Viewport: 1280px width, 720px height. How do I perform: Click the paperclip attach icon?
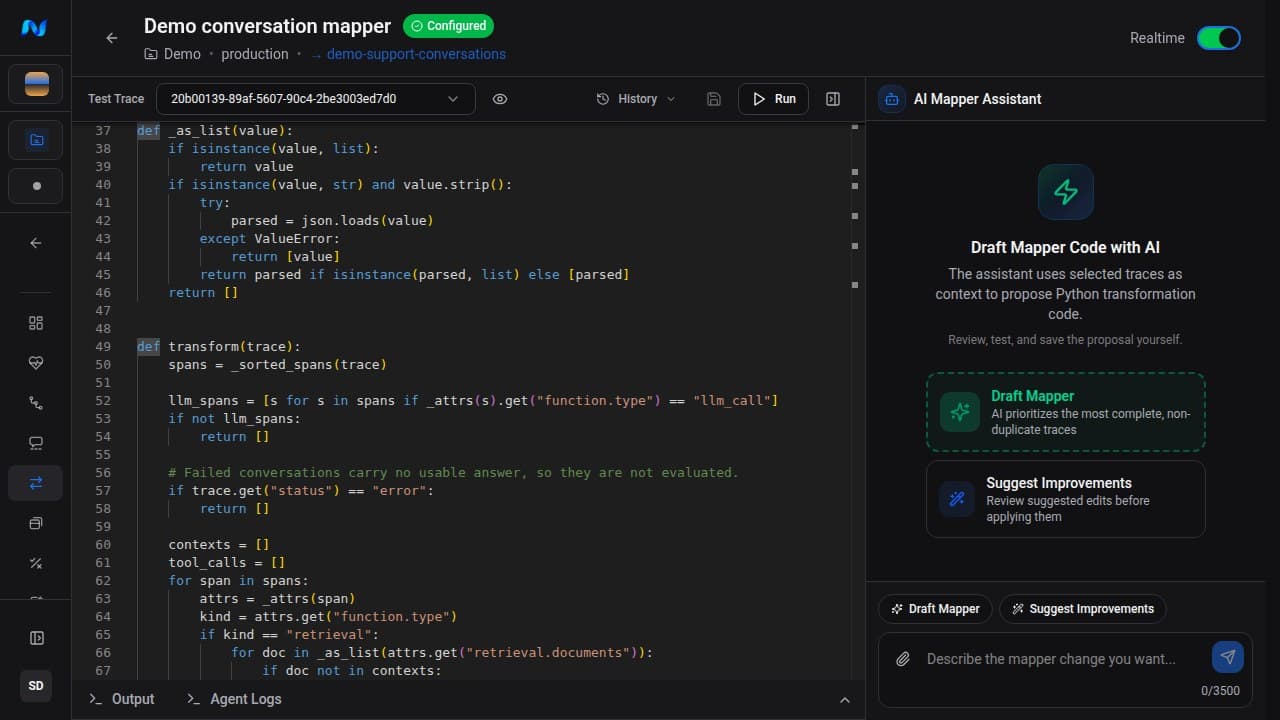903,659
